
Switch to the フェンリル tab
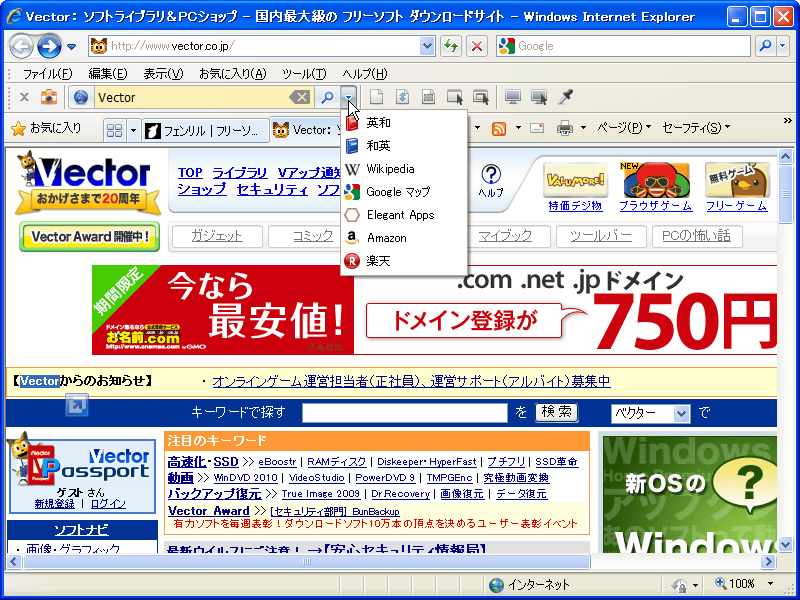[205, 131]
